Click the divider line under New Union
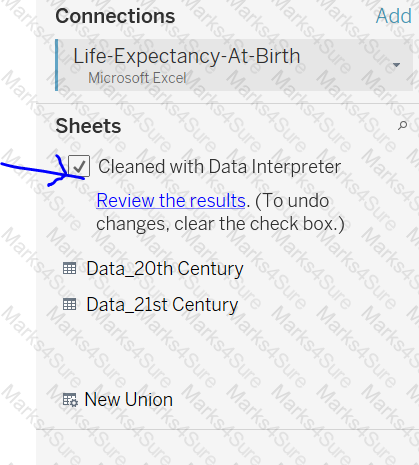This screenshot has width=419, height=465. (227, 429)
